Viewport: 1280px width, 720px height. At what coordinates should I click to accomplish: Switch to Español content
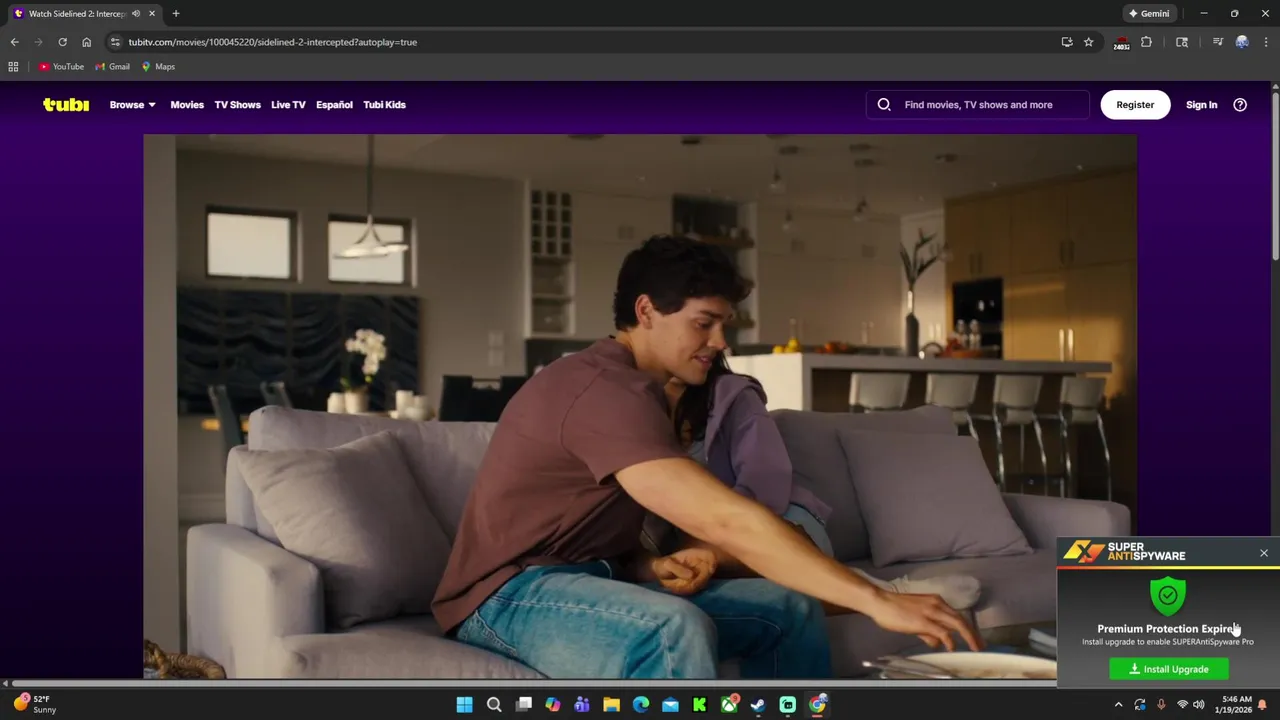pos(334,104)
